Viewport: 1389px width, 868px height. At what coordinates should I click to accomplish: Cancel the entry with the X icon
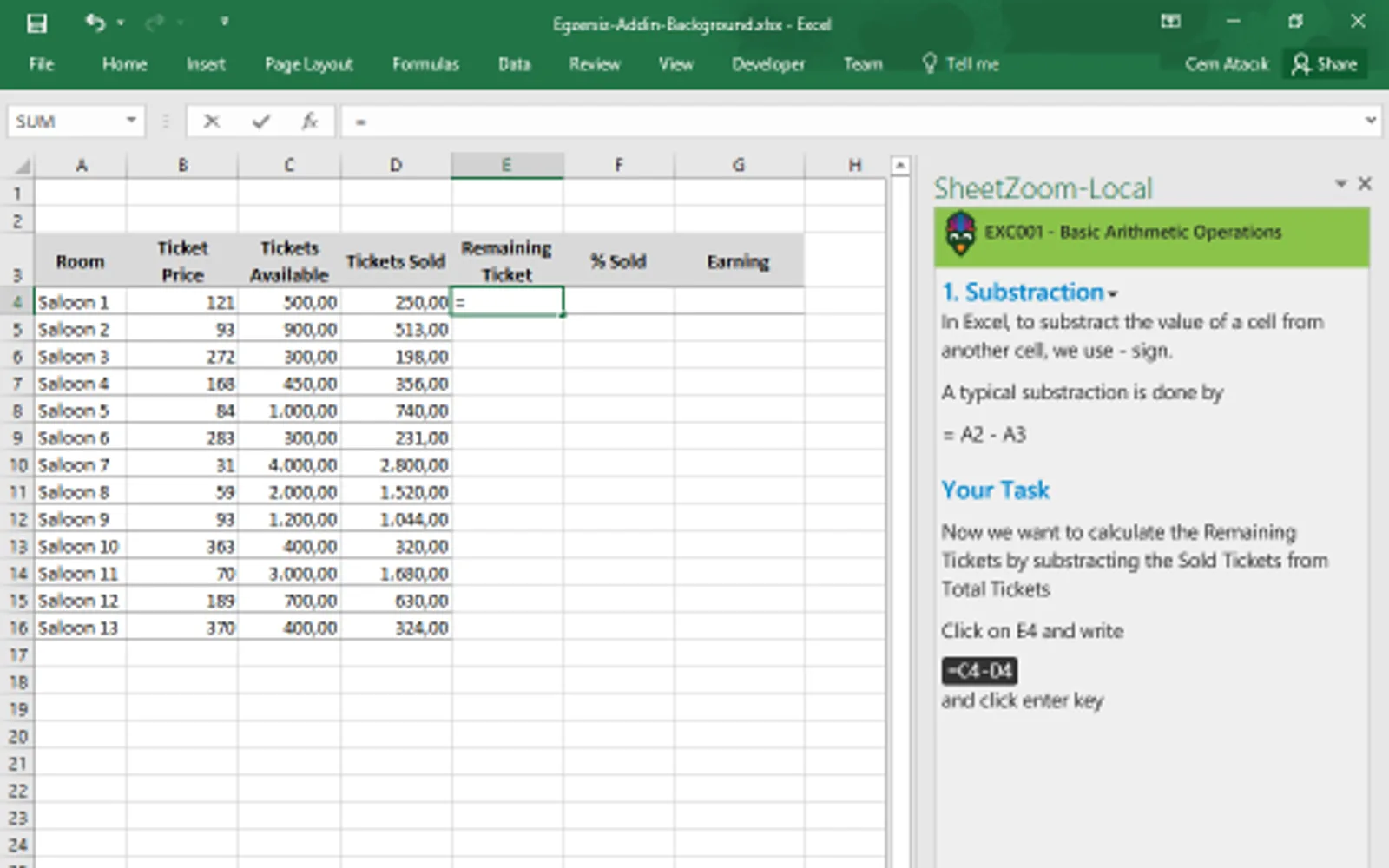pyautogui.click(x=212, y=122)
